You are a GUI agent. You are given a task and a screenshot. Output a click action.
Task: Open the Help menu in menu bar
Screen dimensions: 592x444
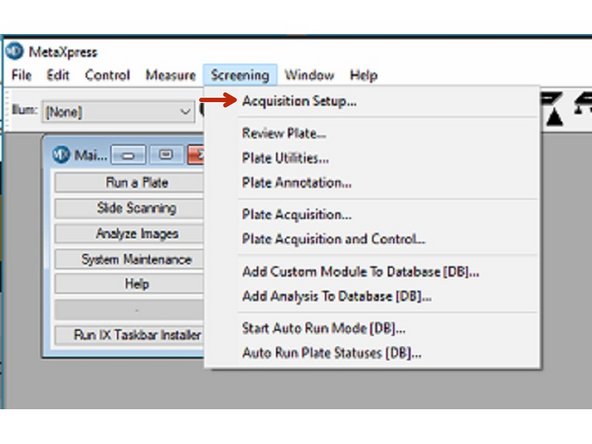coord(363,75)
